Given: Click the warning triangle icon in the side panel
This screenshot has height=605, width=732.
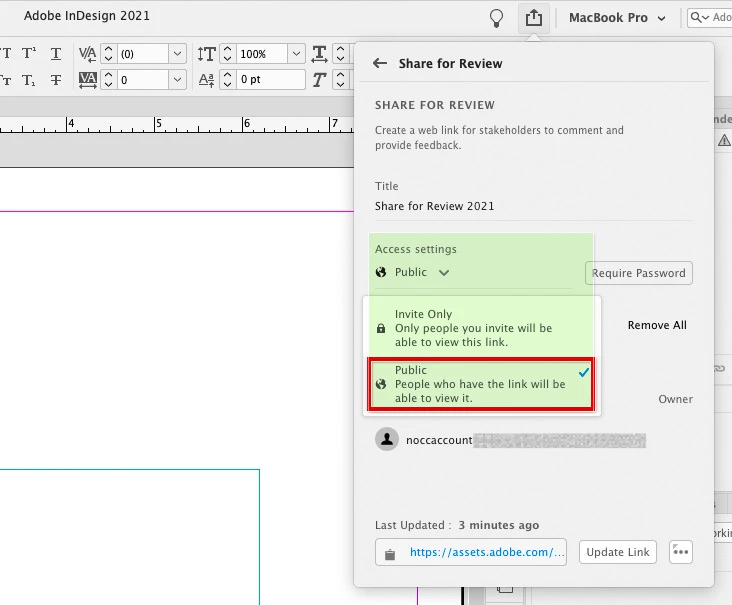Looking at the screenshot, I should coord(724,140).
